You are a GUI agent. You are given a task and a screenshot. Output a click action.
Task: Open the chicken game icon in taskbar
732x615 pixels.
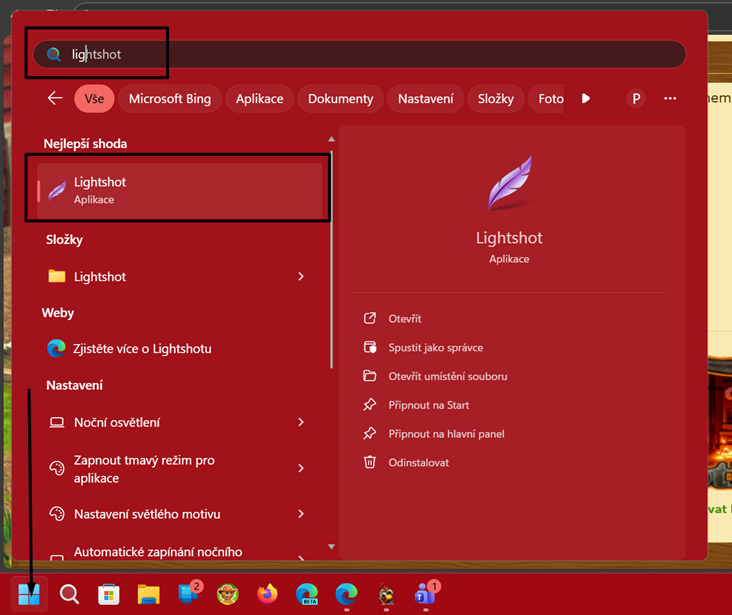pos(386,594)
